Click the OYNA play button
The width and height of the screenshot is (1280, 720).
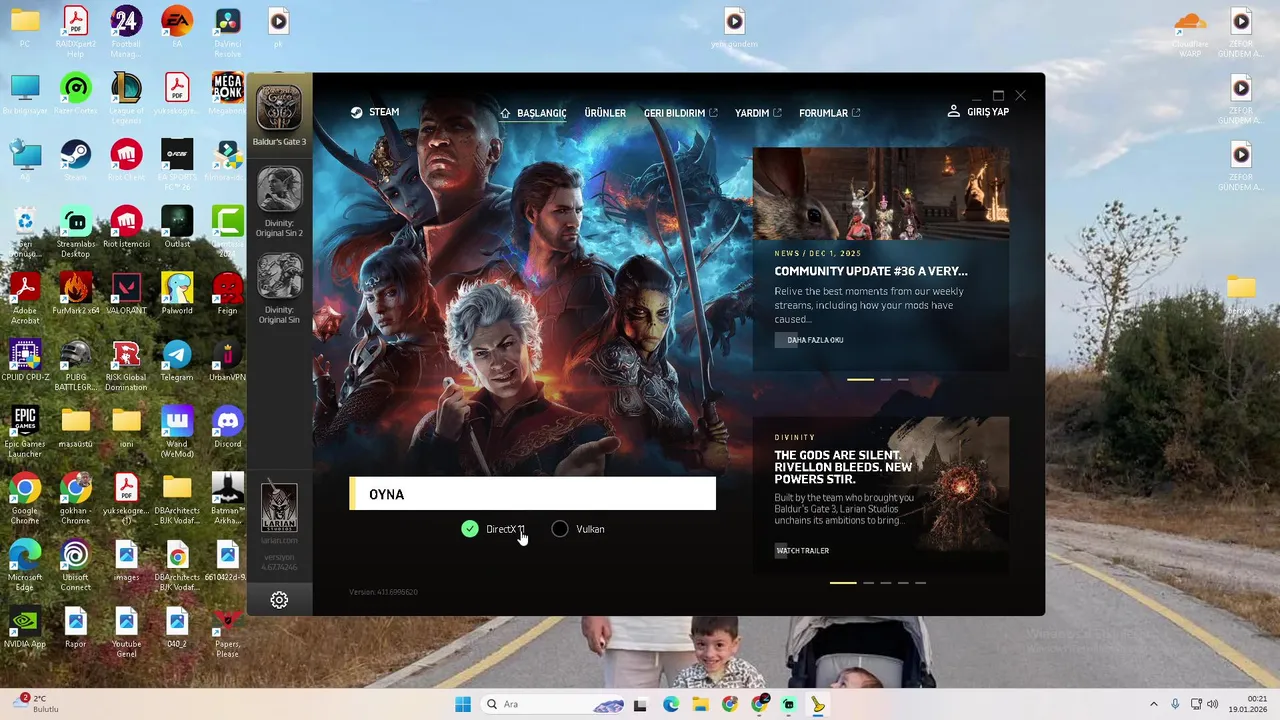coord(532,494)
